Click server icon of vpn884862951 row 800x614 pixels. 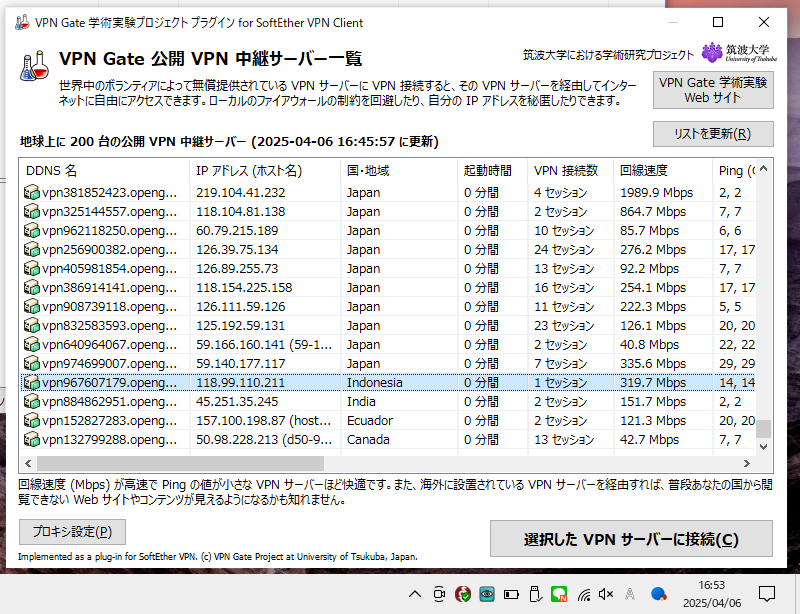(32, 401)
